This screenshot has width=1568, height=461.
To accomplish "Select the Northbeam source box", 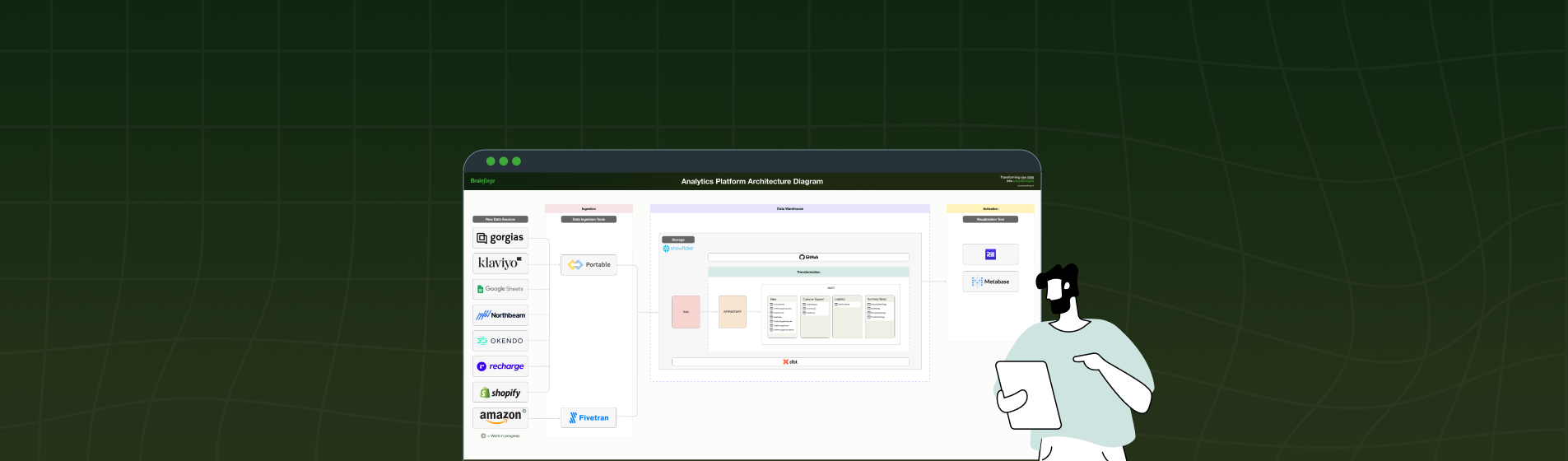I will (500, 315).
